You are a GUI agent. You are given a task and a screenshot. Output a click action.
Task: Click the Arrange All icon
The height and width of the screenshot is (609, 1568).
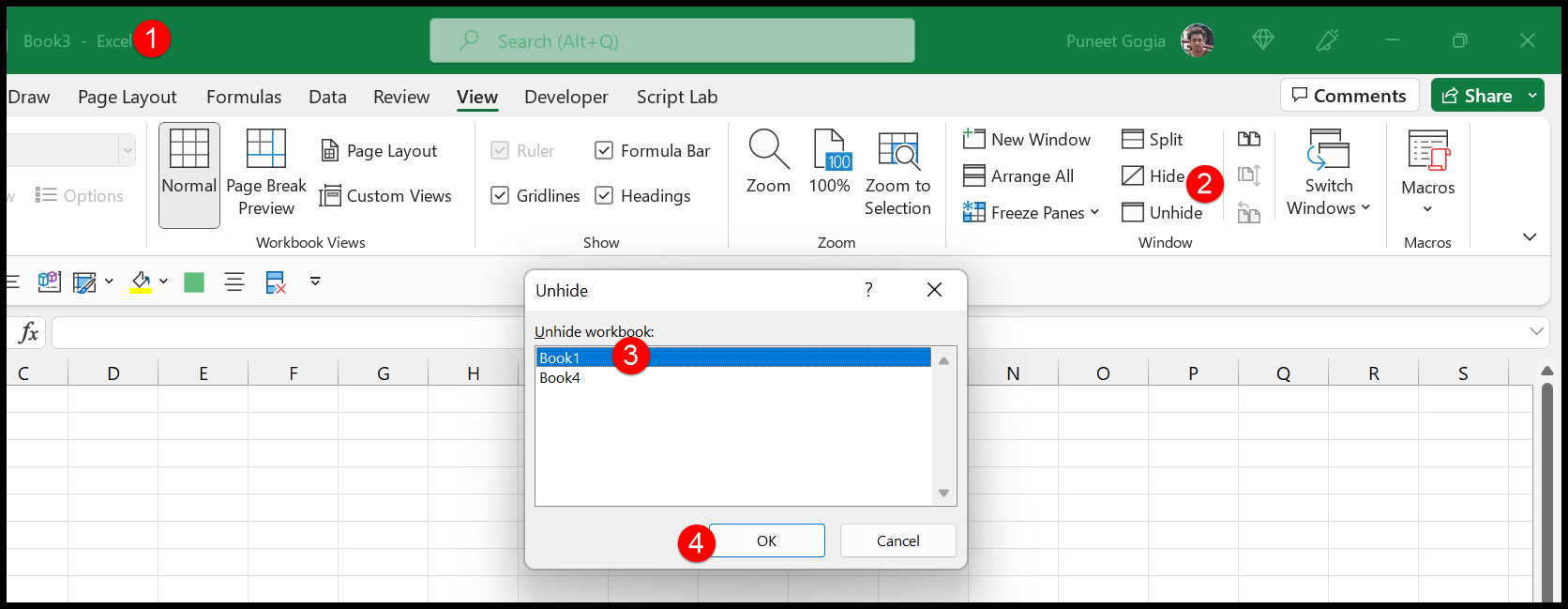click(x=974, y=176)
